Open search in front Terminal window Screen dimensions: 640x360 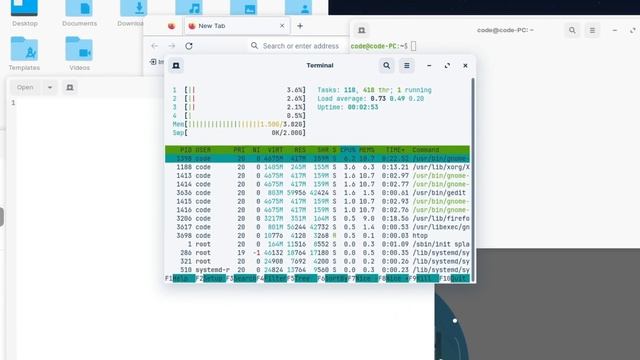387,65
